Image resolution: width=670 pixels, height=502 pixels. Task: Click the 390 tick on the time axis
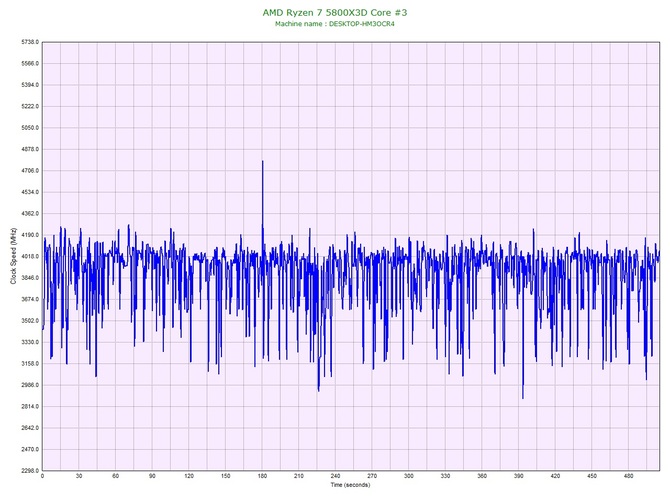[519, 476]
